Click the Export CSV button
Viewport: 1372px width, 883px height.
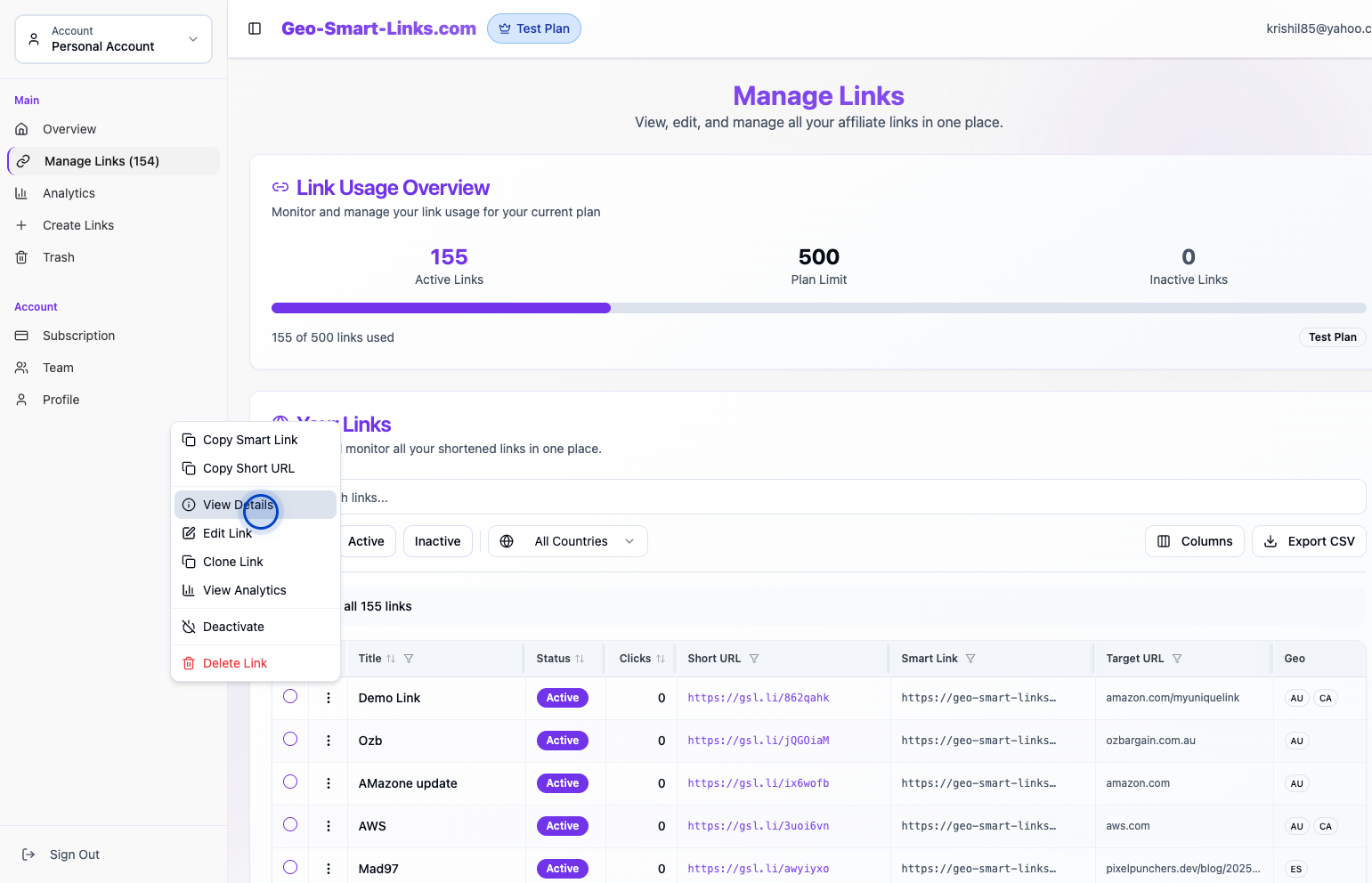(x=1309, y=541)
